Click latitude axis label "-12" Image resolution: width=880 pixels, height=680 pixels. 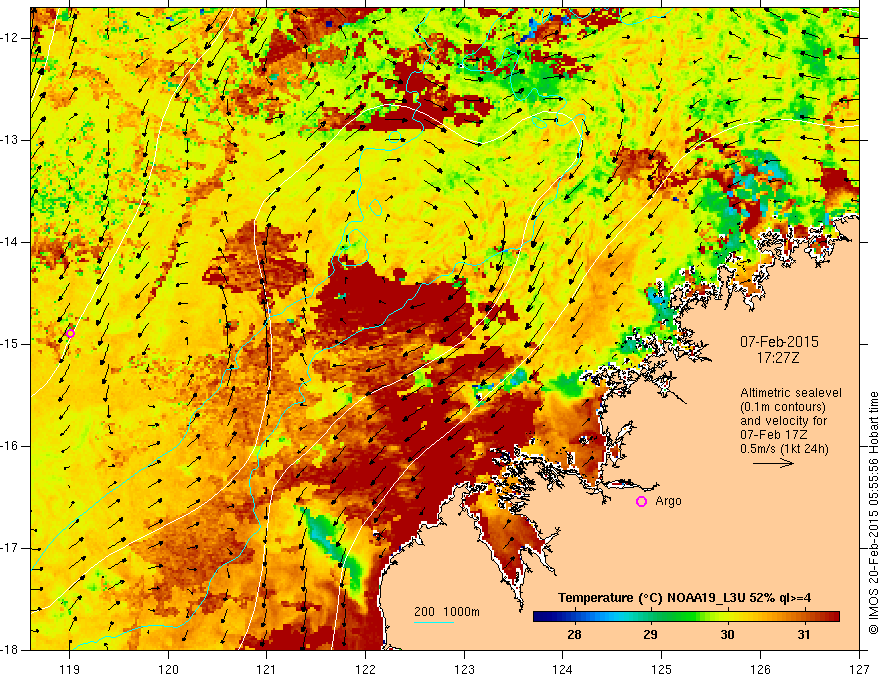[11, 38]
